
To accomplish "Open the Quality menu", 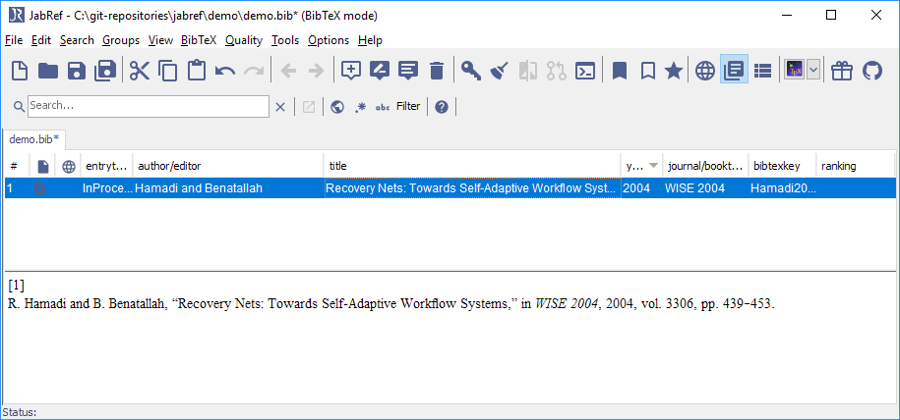I will [243, 40].
